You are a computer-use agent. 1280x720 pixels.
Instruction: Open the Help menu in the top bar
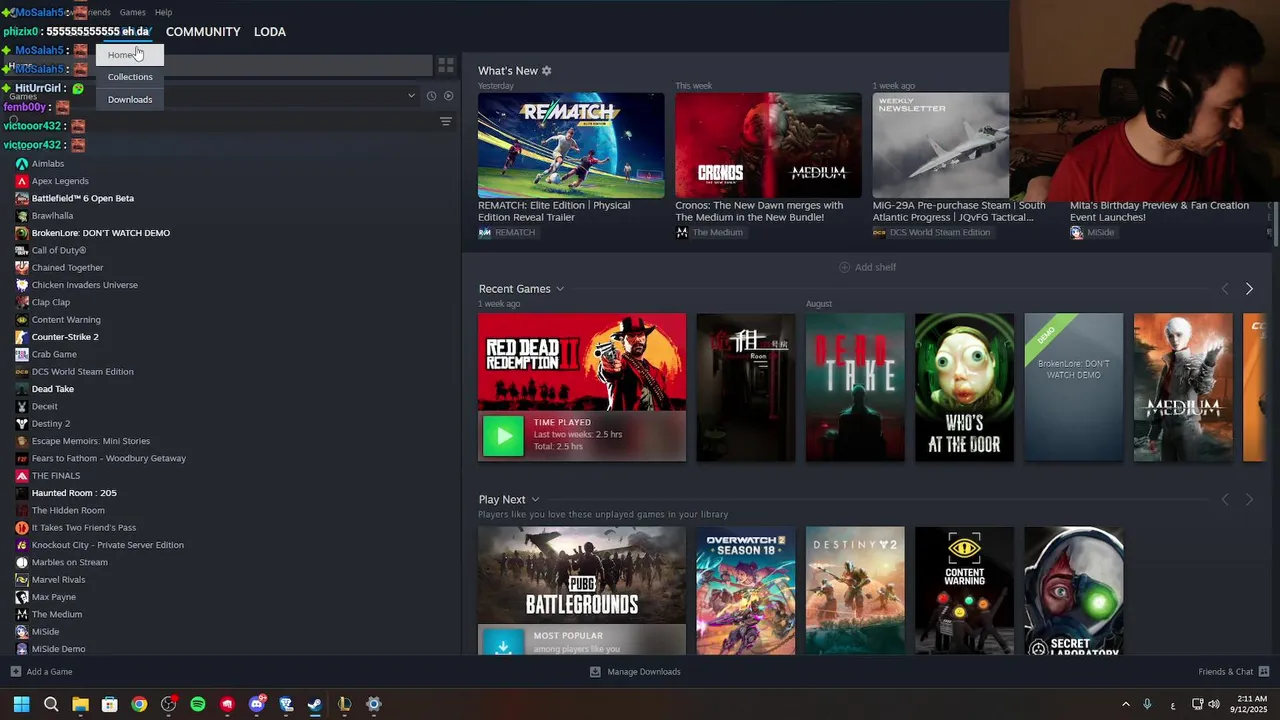[x=164, y=12]
